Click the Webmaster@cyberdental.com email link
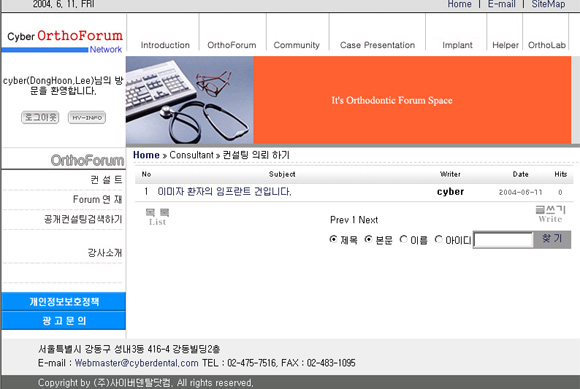This screenshot has width=580, height=389. pyautogui.click(x=136, y=363)
